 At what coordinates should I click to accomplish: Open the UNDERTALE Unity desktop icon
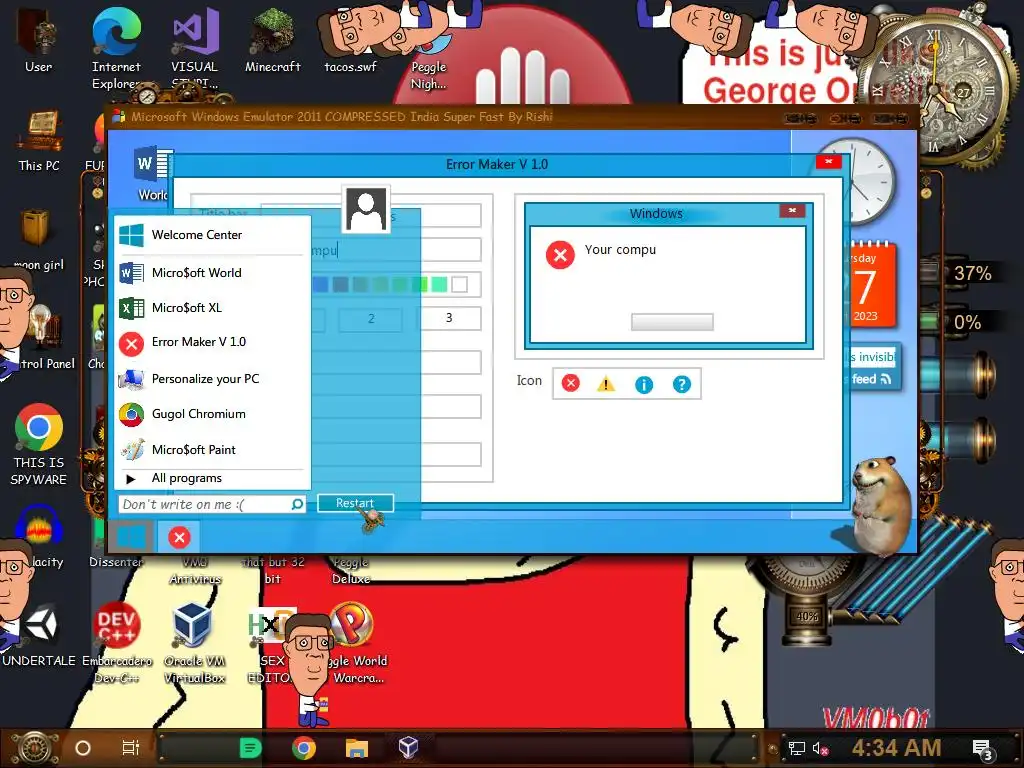pos(39,635)
